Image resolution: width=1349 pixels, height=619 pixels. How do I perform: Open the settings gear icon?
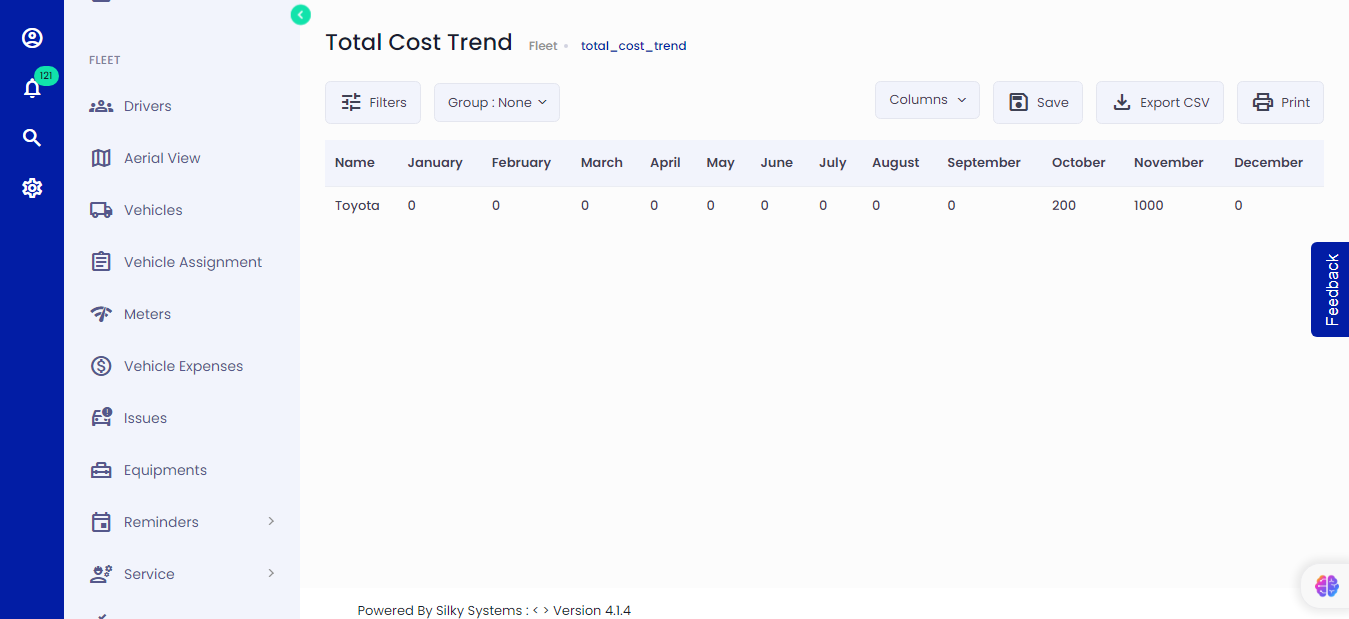coord(32,188)
